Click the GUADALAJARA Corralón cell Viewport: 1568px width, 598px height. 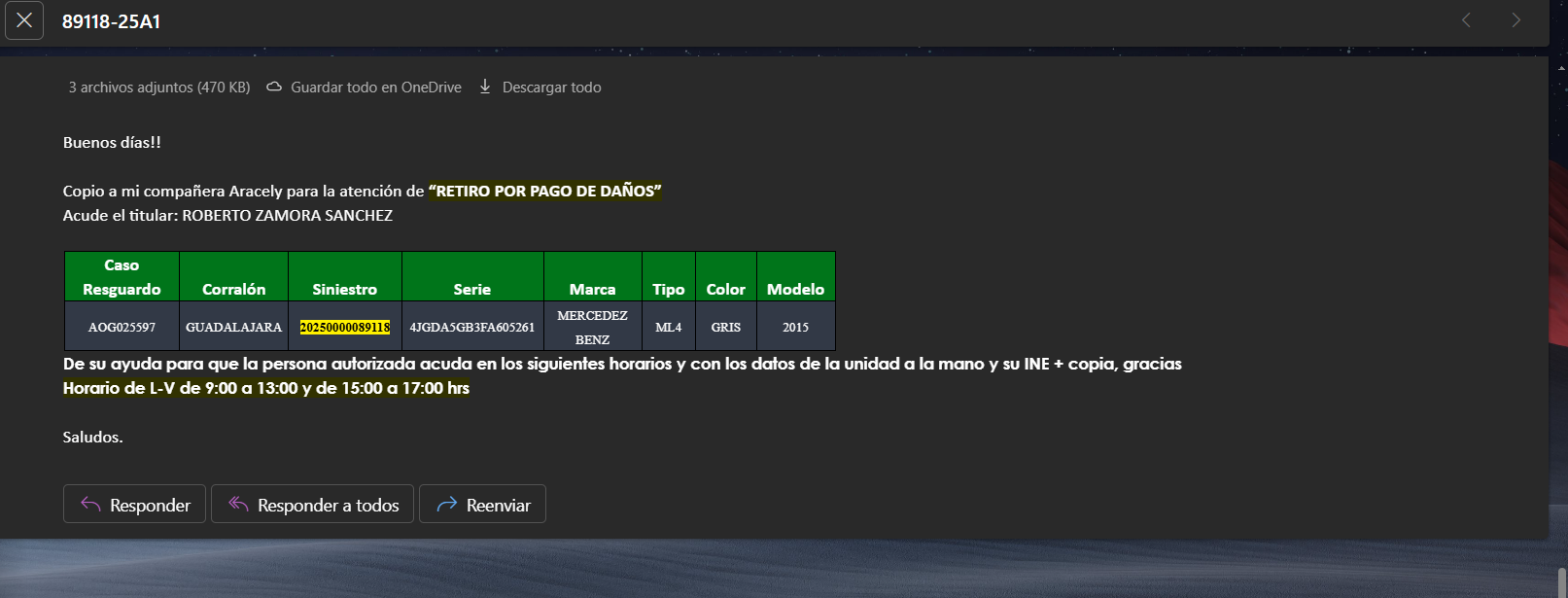(233, 328)
